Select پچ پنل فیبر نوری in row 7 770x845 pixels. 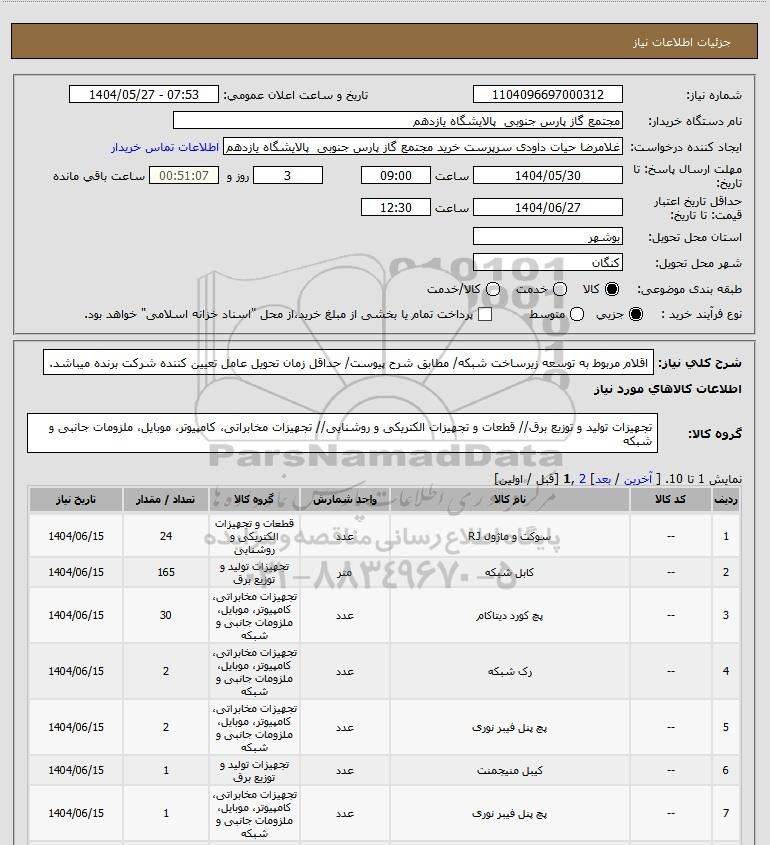[x=510, y=813]
